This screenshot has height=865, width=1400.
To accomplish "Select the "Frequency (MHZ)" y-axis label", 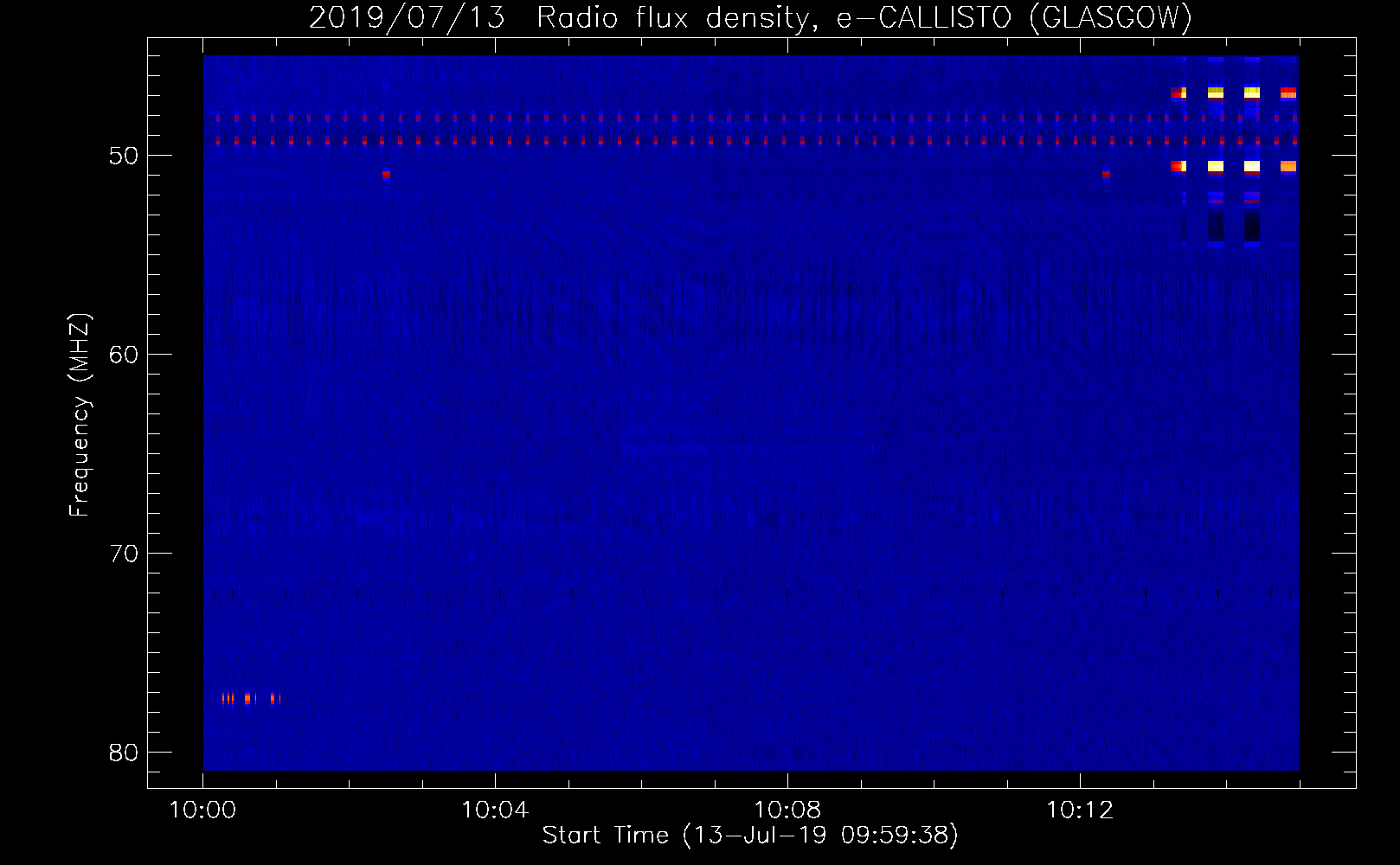I will [80, 415].
